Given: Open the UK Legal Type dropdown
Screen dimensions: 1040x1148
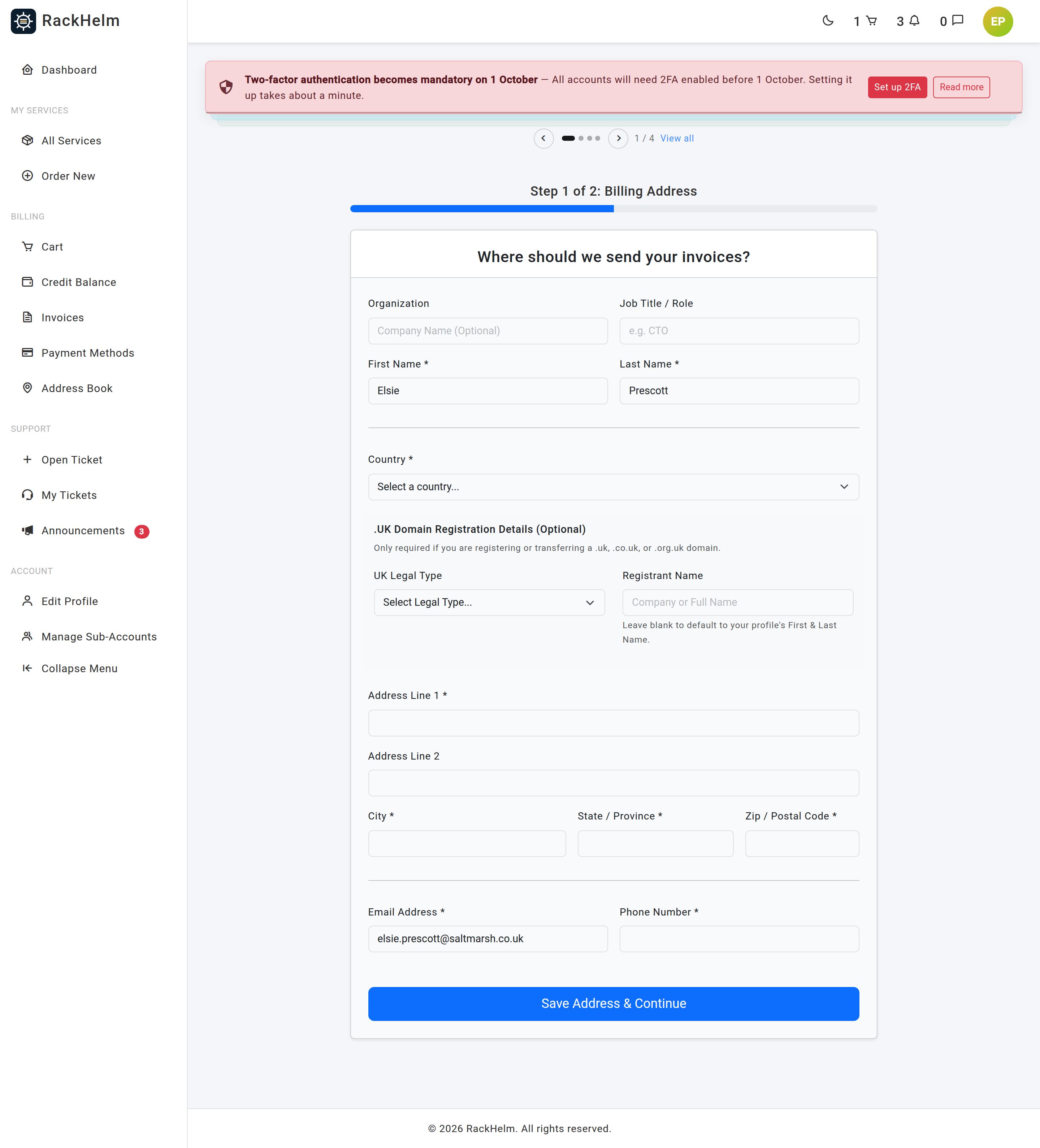Looking at the screenshot, I should click(x=489, y=603).
